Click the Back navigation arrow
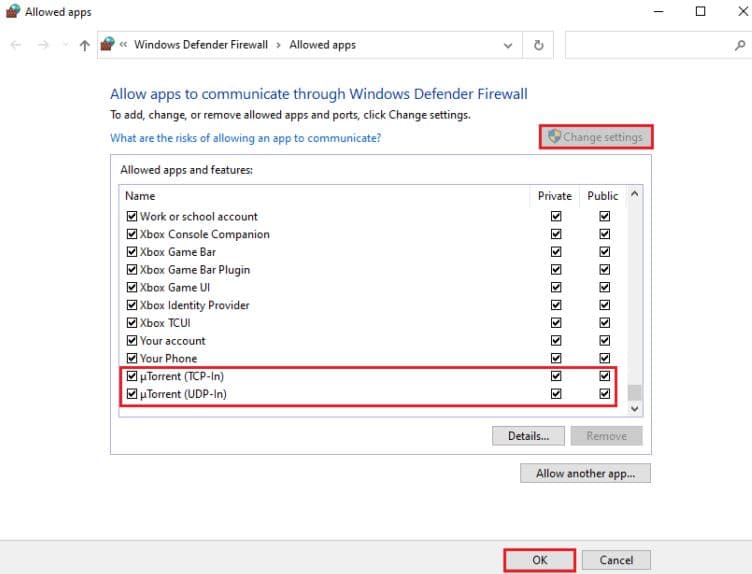The width and height of the screenshot is (752, 574). coord(16,45)
